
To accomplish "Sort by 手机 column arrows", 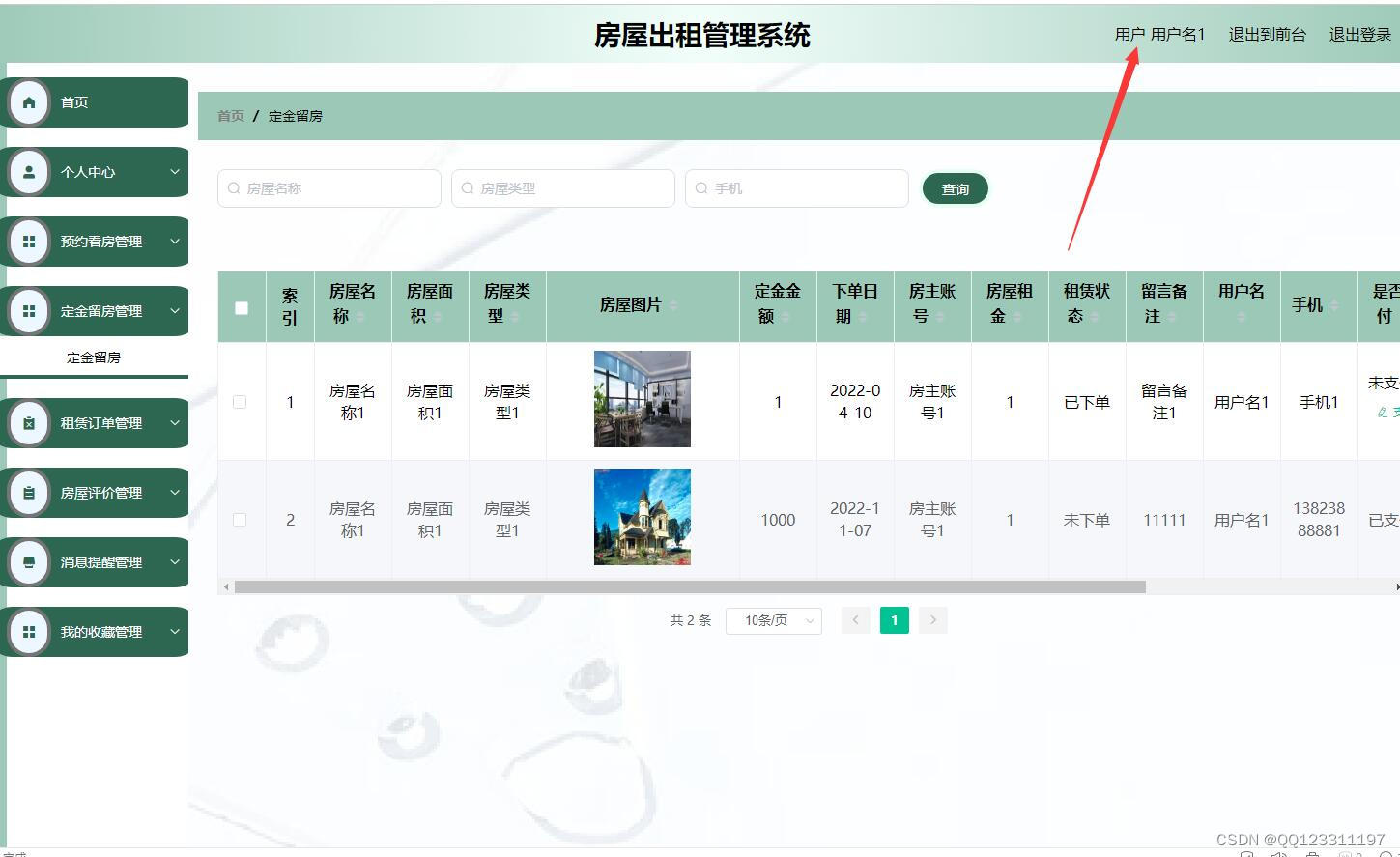I will (1334, 305).
